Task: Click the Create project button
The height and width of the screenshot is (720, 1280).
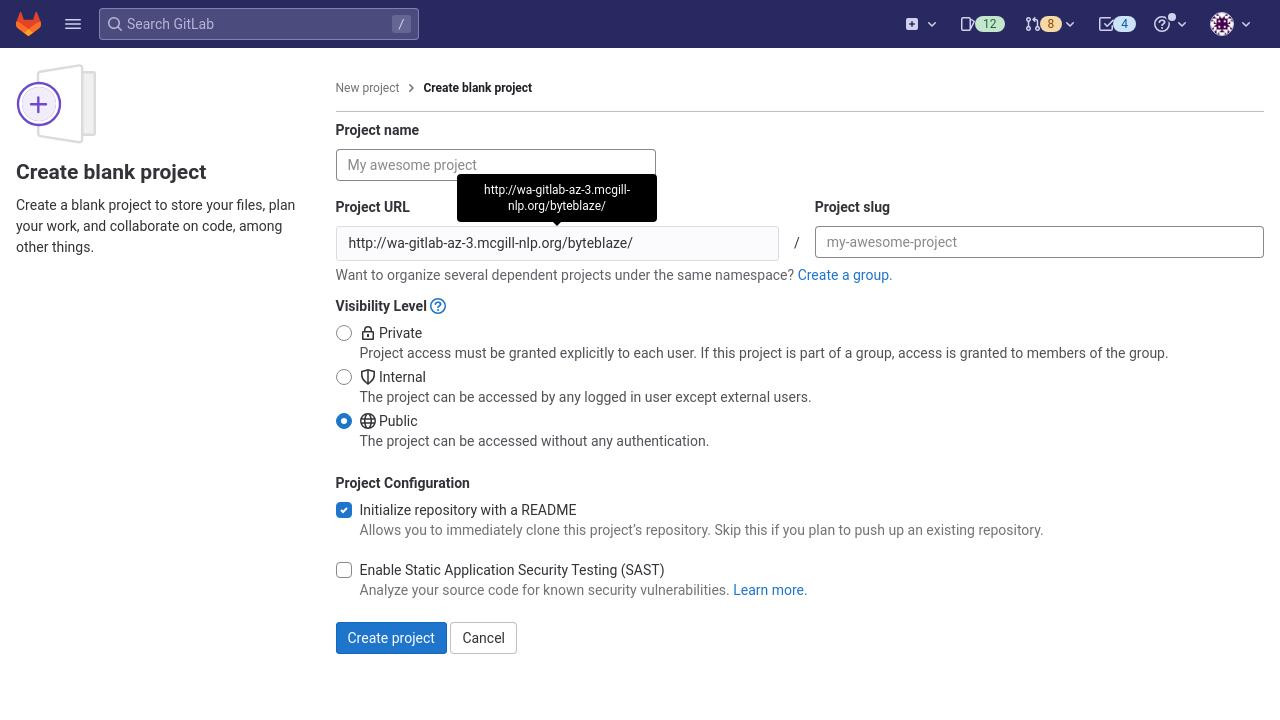Action: (391, 638)
